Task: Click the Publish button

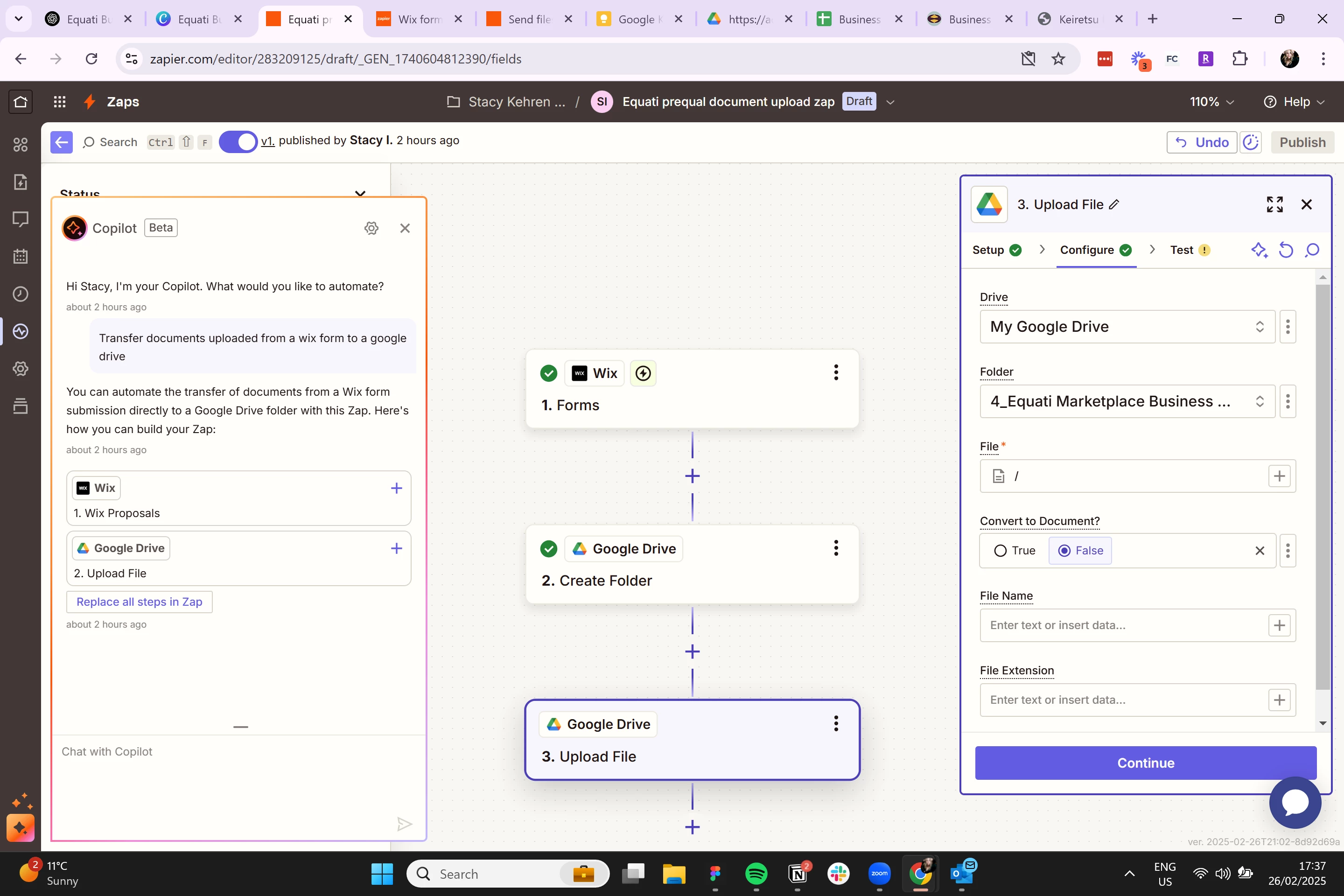Action: (x=1302, y=142)
